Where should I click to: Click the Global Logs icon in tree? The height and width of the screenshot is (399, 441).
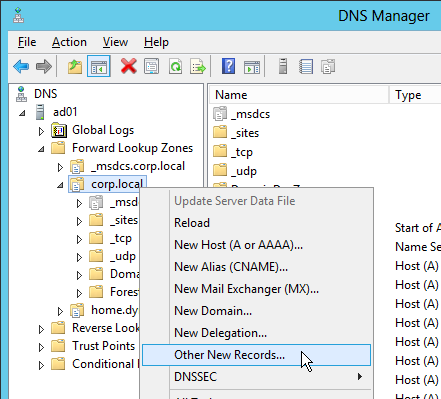pos(59,130)
